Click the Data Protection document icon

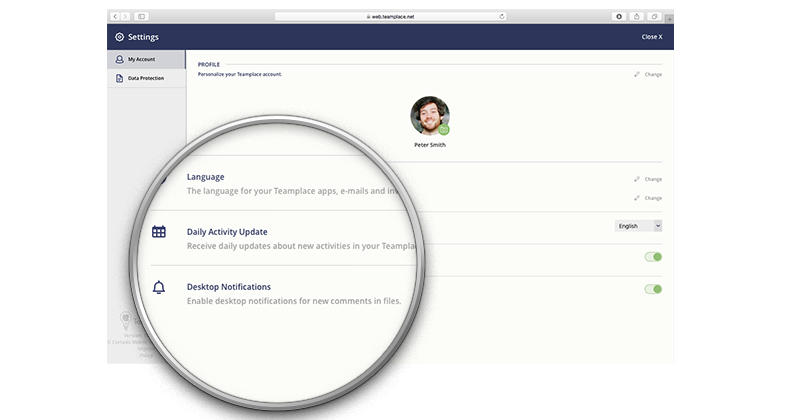point(119,78)
